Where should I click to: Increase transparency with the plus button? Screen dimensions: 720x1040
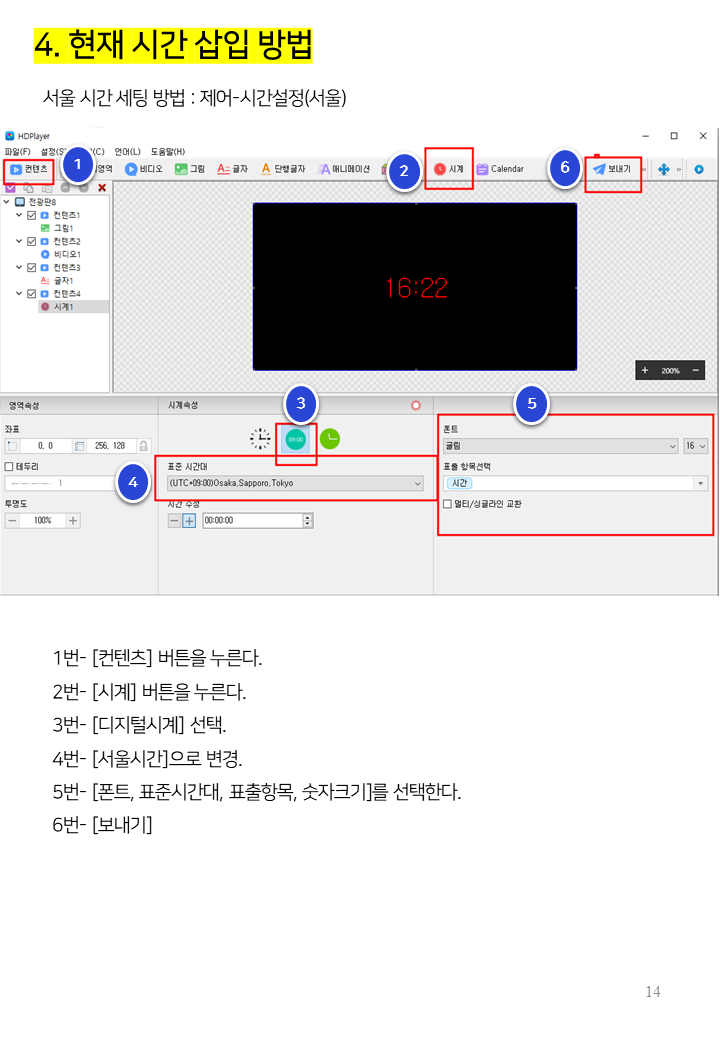(x=73, y=521)
